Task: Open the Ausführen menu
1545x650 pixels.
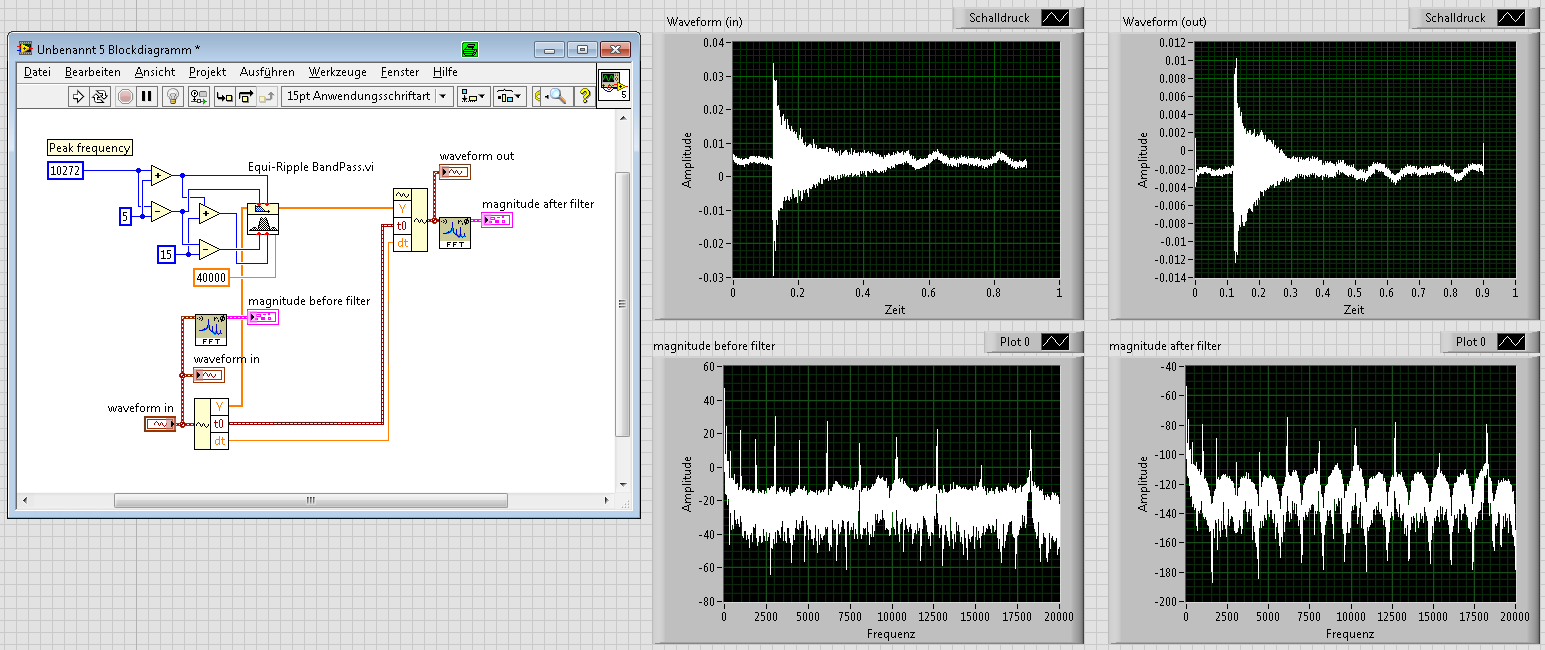Action: click(x=267, y=72)
